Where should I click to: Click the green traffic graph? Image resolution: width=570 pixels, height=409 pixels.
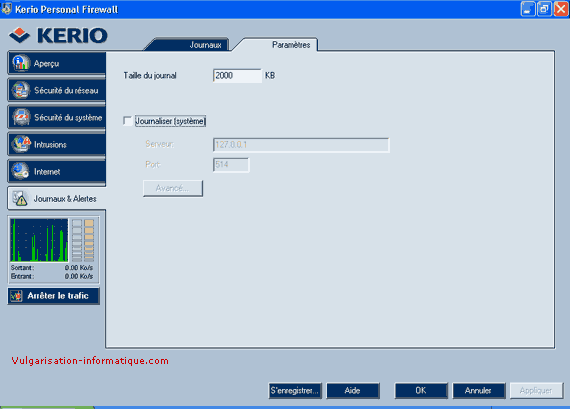click(39, 240)
